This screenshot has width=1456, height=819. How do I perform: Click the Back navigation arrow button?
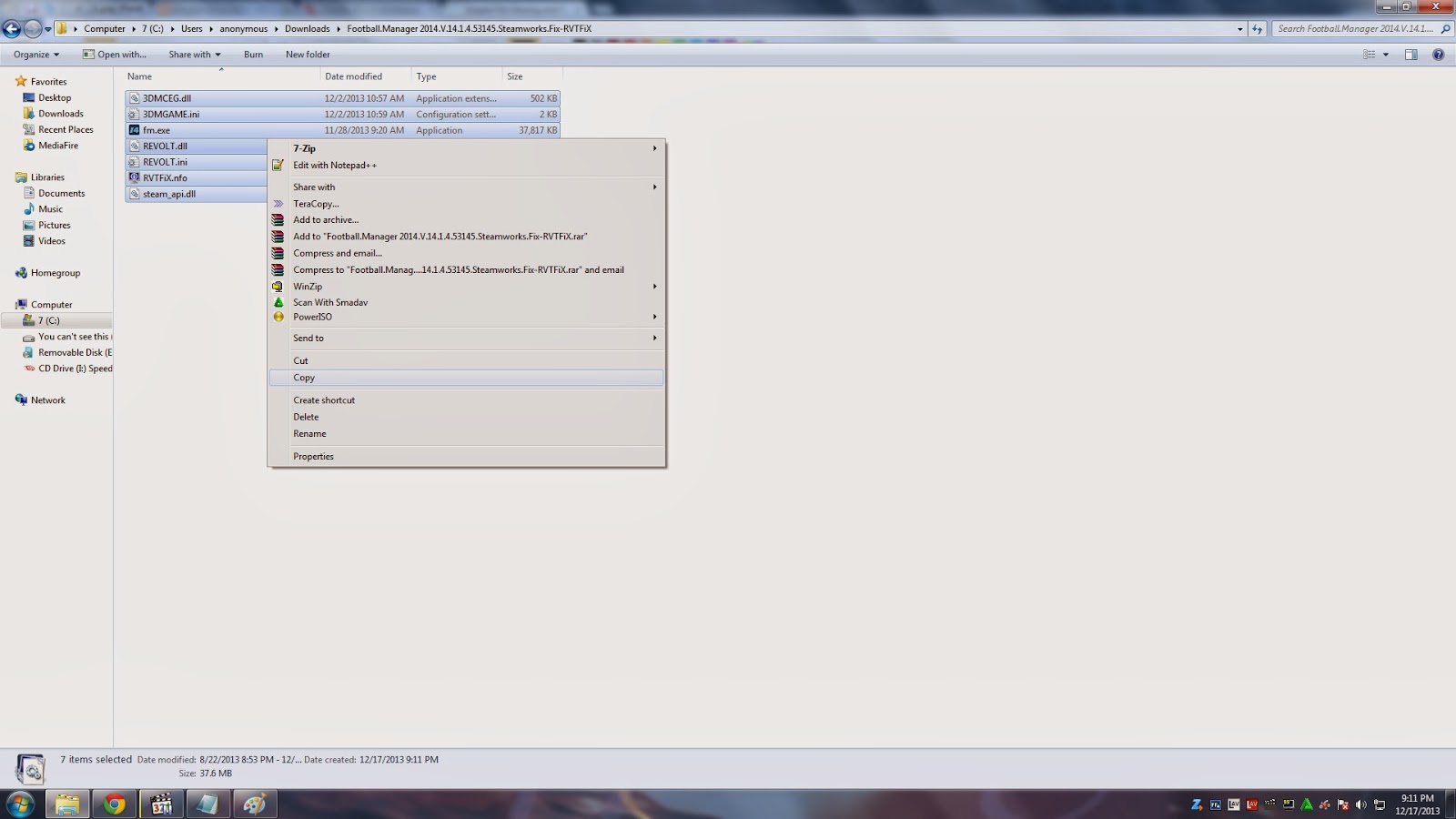[12, 29]
